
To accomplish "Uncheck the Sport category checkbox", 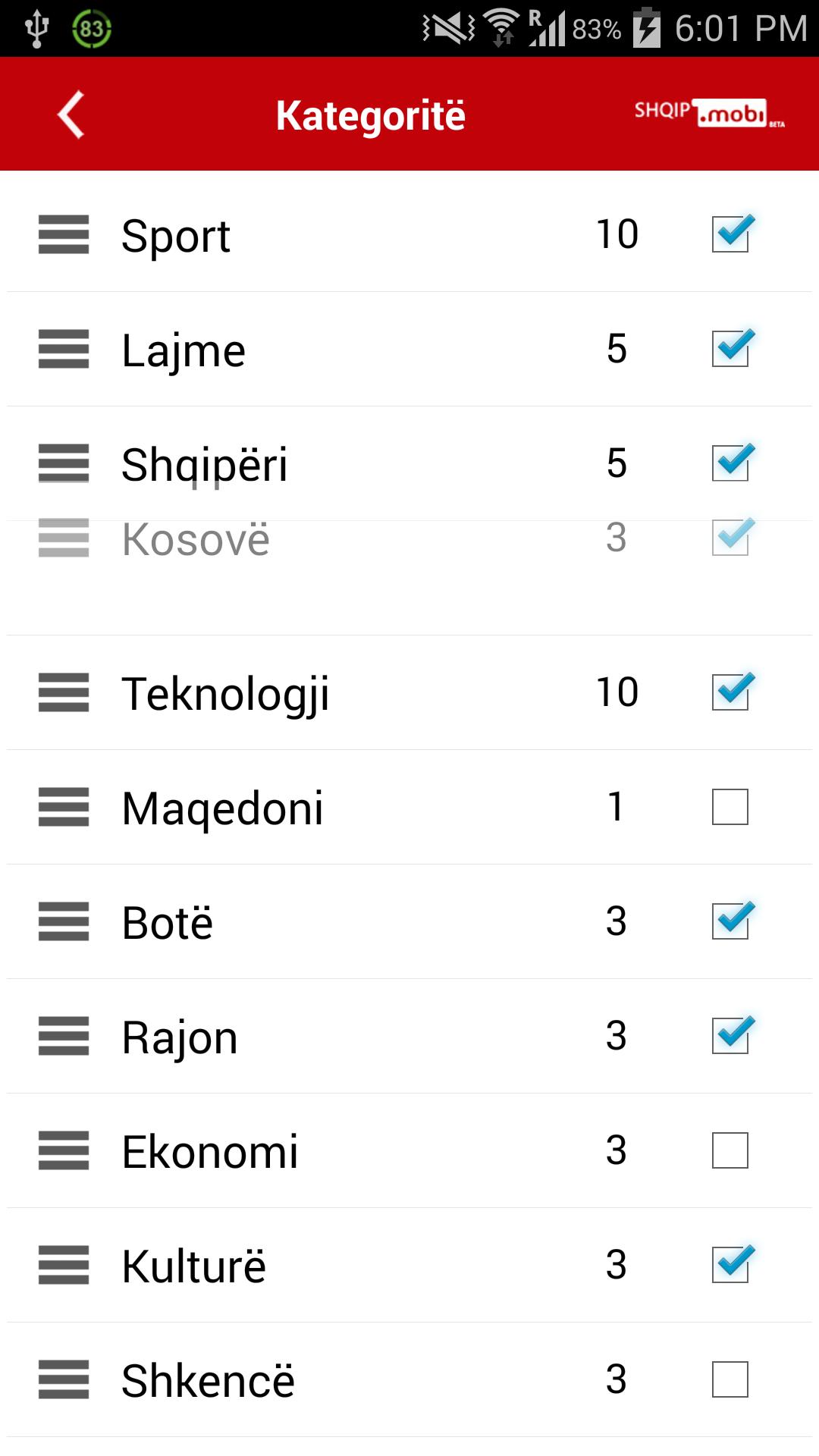I will (730, 234).
